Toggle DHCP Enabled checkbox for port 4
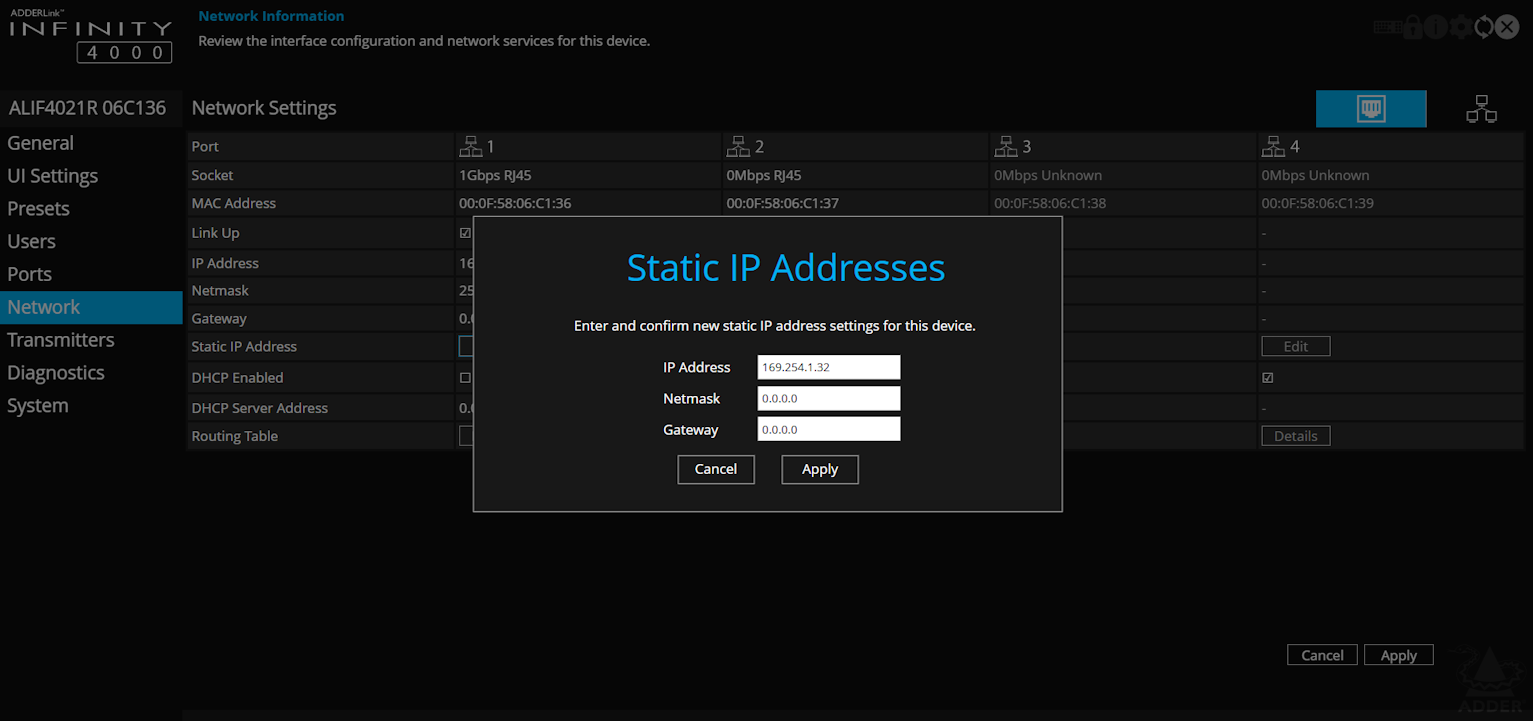 [1268, 378]
